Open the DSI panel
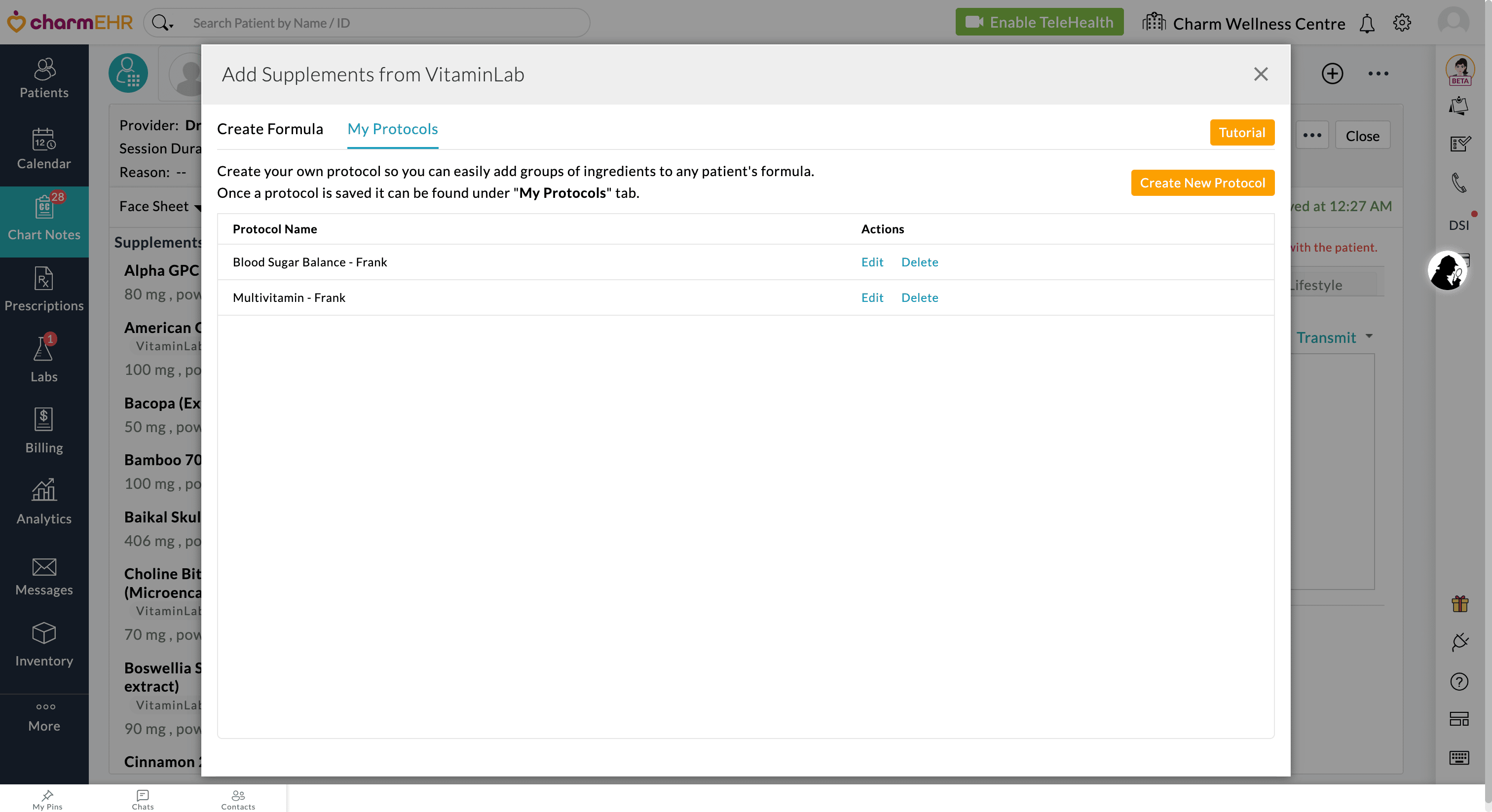Screen dimensions: 1492x812 click(x=1459, y=225)
